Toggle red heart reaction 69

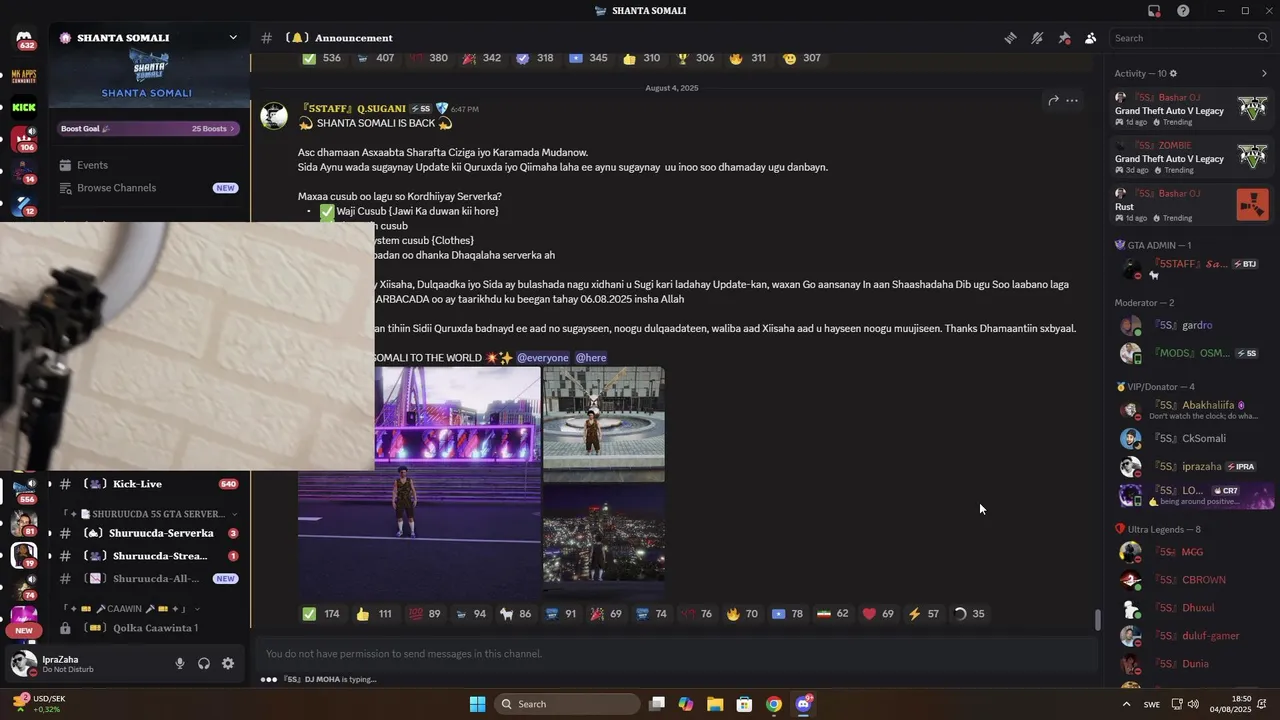[x=879, y=614]
